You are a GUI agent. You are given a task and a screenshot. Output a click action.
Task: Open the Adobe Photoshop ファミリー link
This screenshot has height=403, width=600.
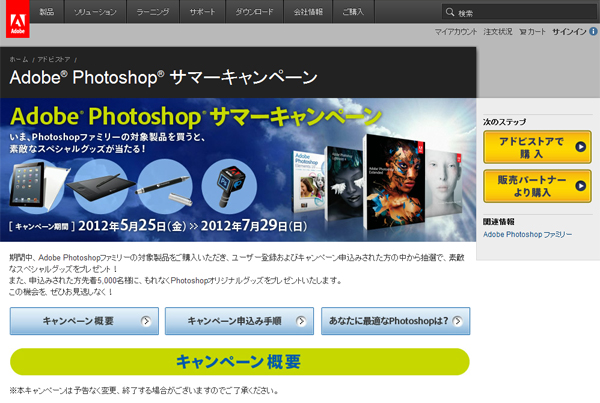coord(527,234)
